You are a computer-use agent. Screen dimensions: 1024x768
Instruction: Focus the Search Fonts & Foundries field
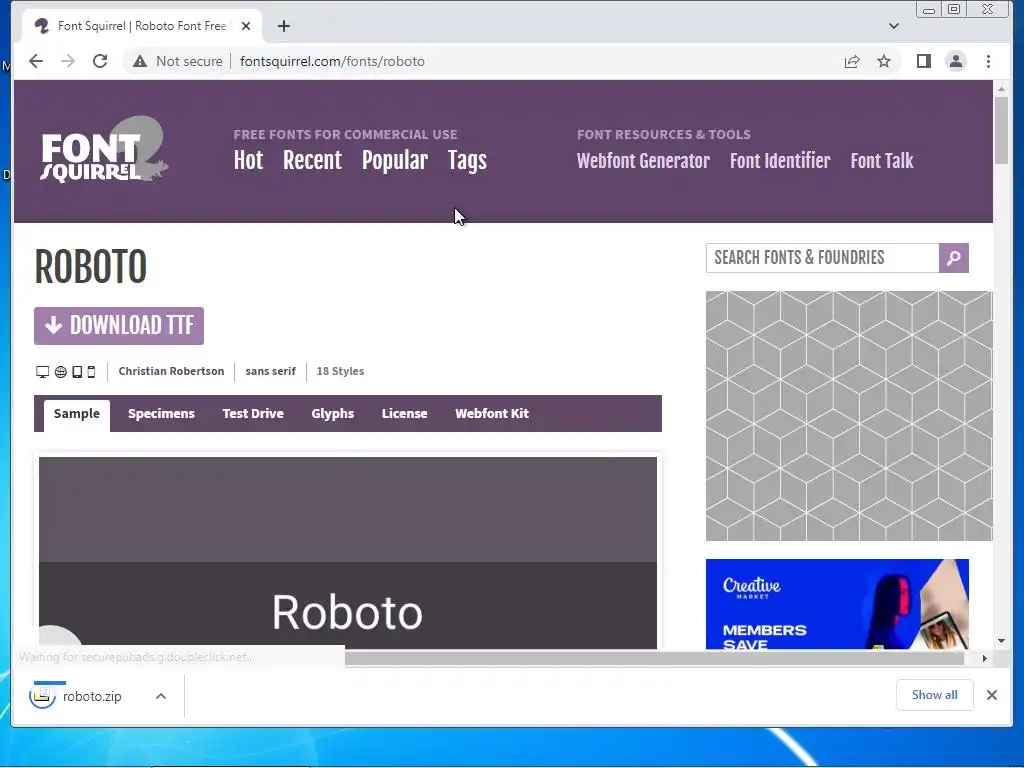tap(822, 258)
